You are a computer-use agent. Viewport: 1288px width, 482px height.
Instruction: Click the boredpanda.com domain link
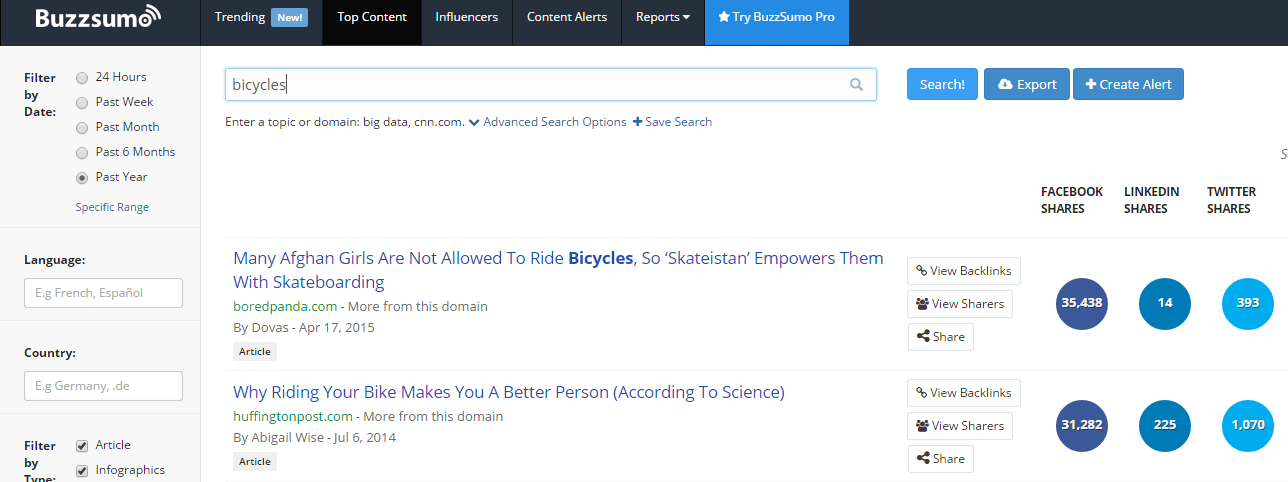point(283,306)
